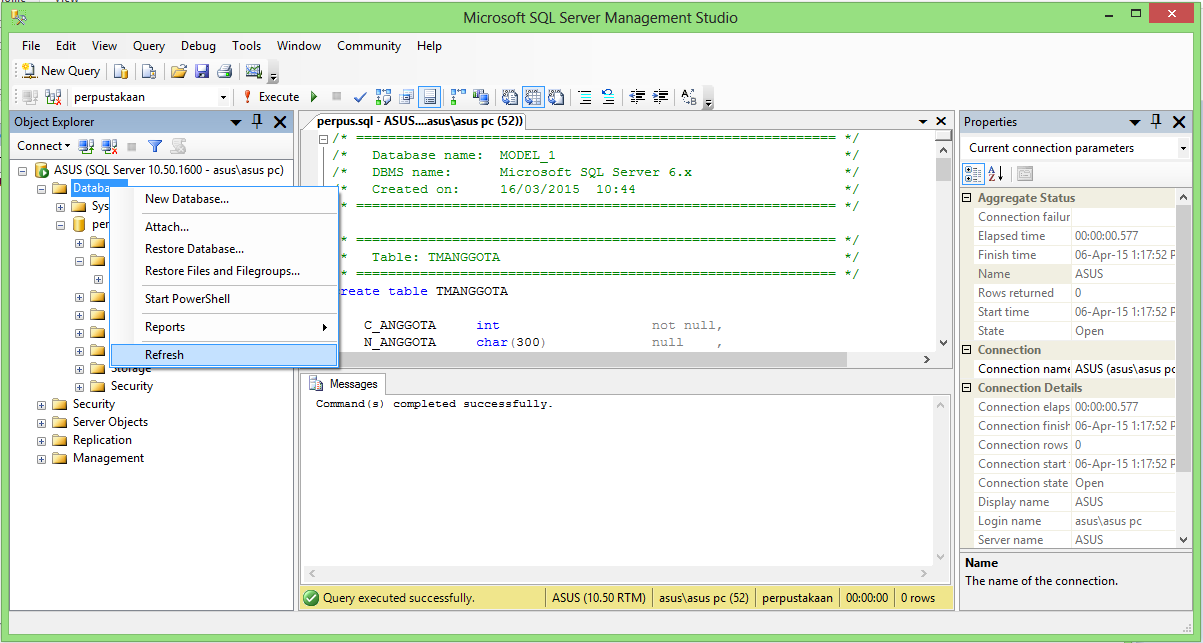
Task: Click Properties Categorized view icon
Action: tap(973, 173)
